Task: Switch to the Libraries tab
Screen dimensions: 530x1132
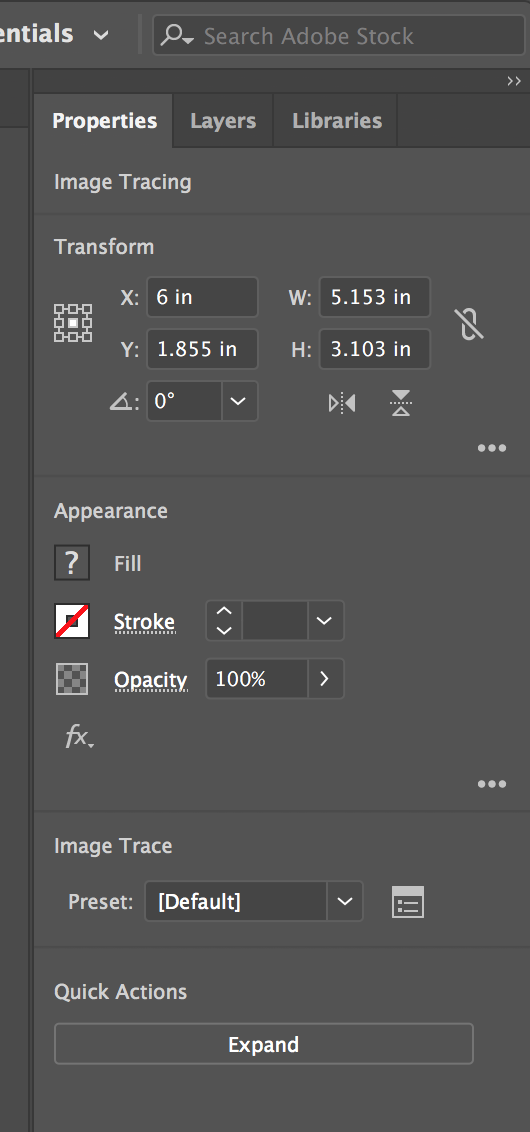Action: (336, 121)
